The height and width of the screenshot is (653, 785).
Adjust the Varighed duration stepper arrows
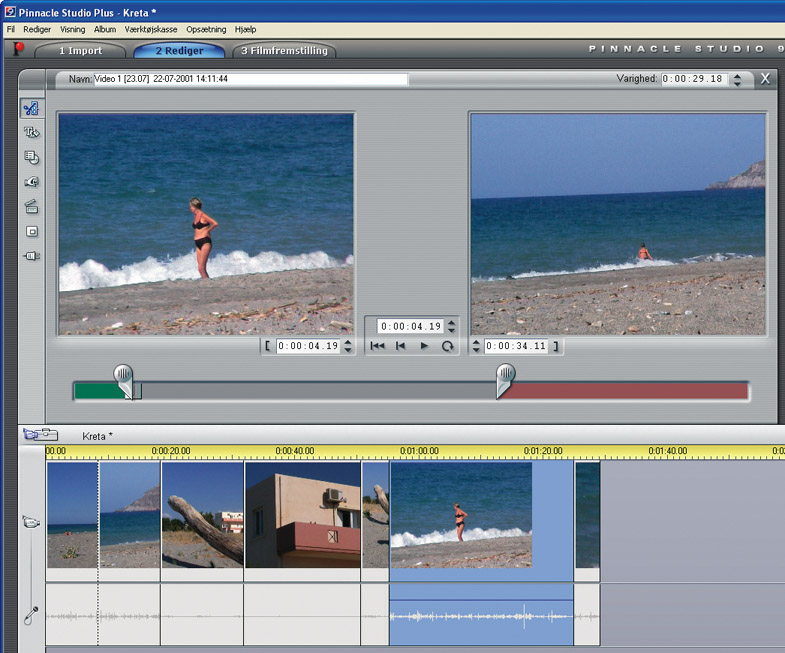click(738, 80)
